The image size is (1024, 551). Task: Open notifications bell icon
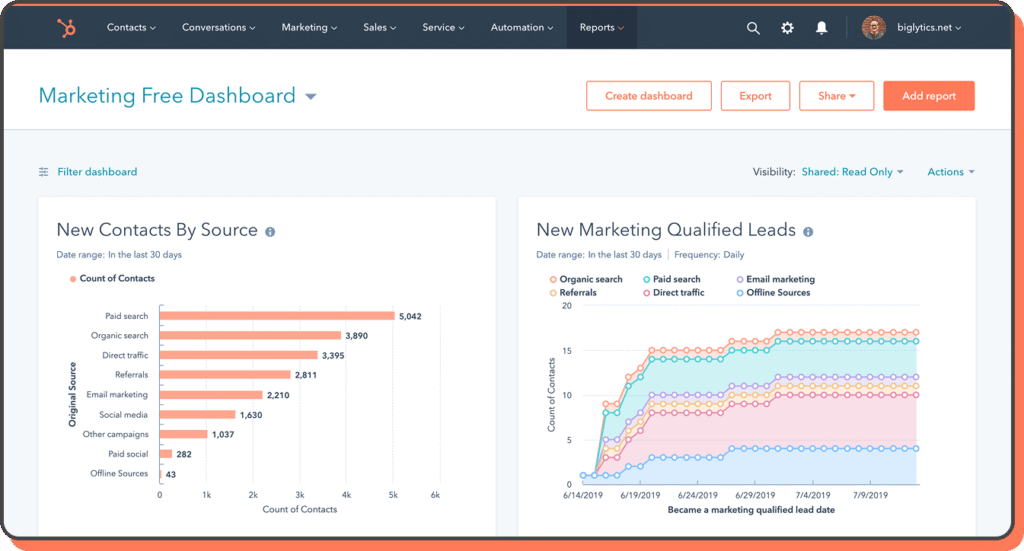pos(821,28)
